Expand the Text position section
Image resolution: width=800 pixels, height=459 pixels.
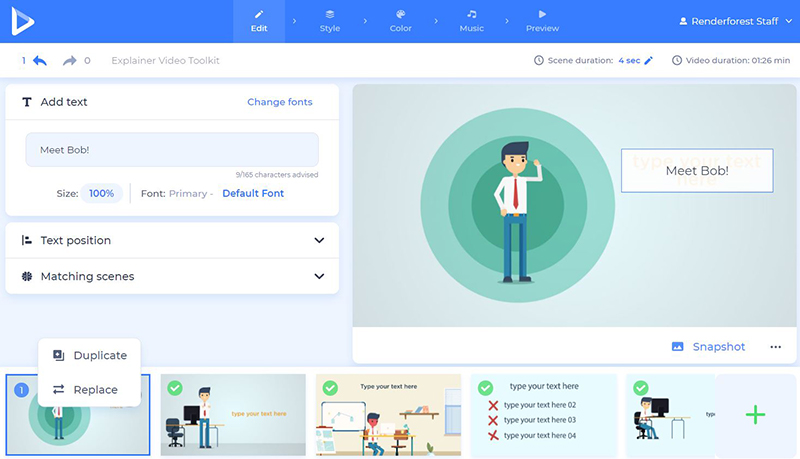[319, 240]
